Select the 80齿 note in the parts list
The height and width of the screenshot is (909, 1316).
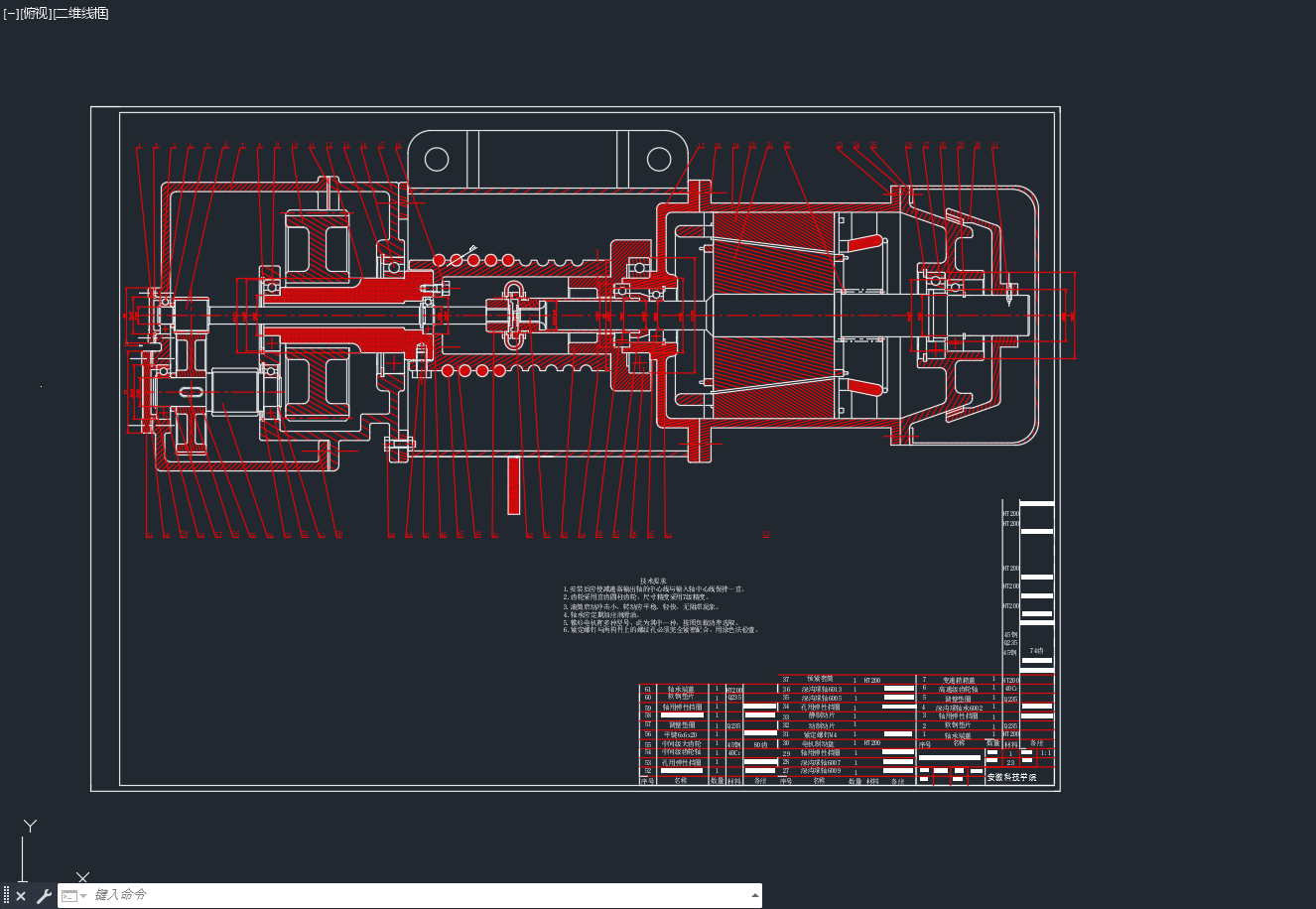pyautogui.click(x=760, y=744)
